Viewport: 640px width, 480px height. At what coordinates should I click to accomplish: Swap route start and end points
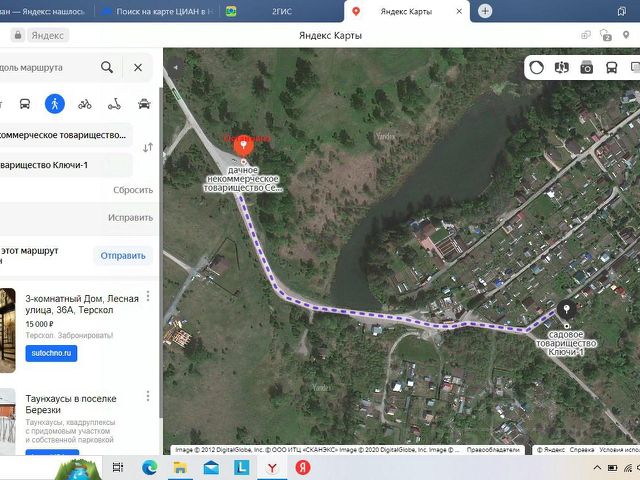pos(148,147)
